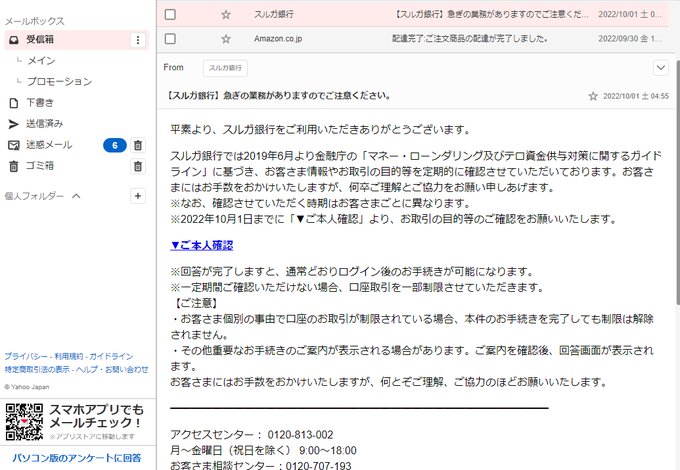Open the 利用規約 link
Screen dimensions: 680x470
coord(69,356)
